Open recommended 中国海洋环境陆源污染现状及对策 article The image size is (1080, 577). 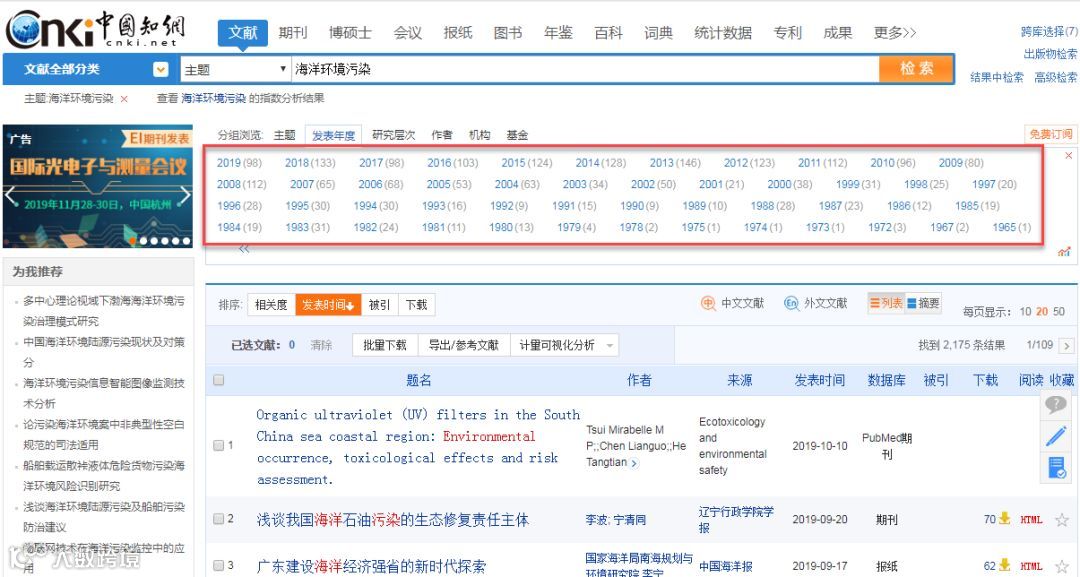point(103,351)
